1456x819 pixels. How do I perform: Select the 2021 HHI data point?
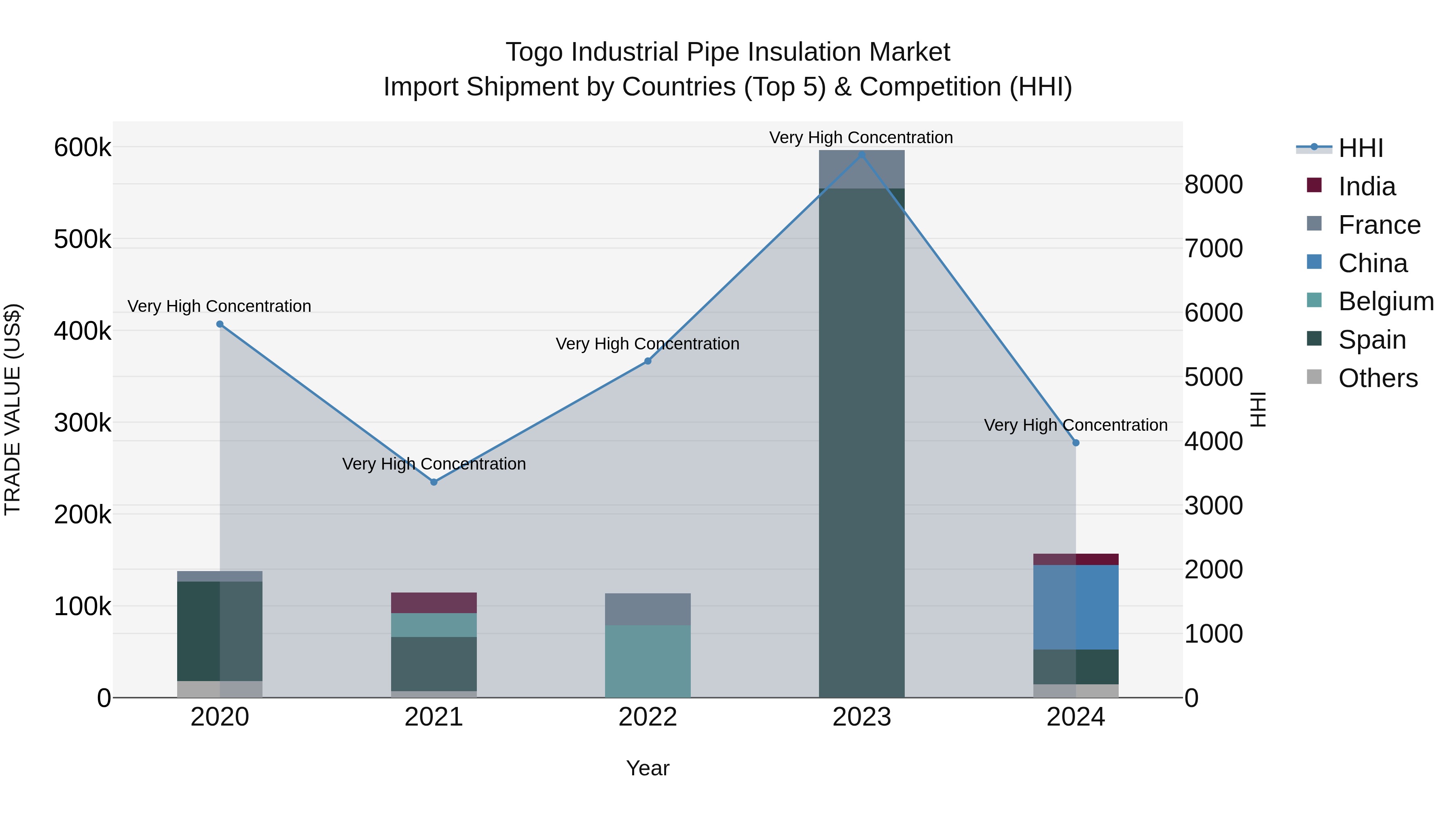434,482
